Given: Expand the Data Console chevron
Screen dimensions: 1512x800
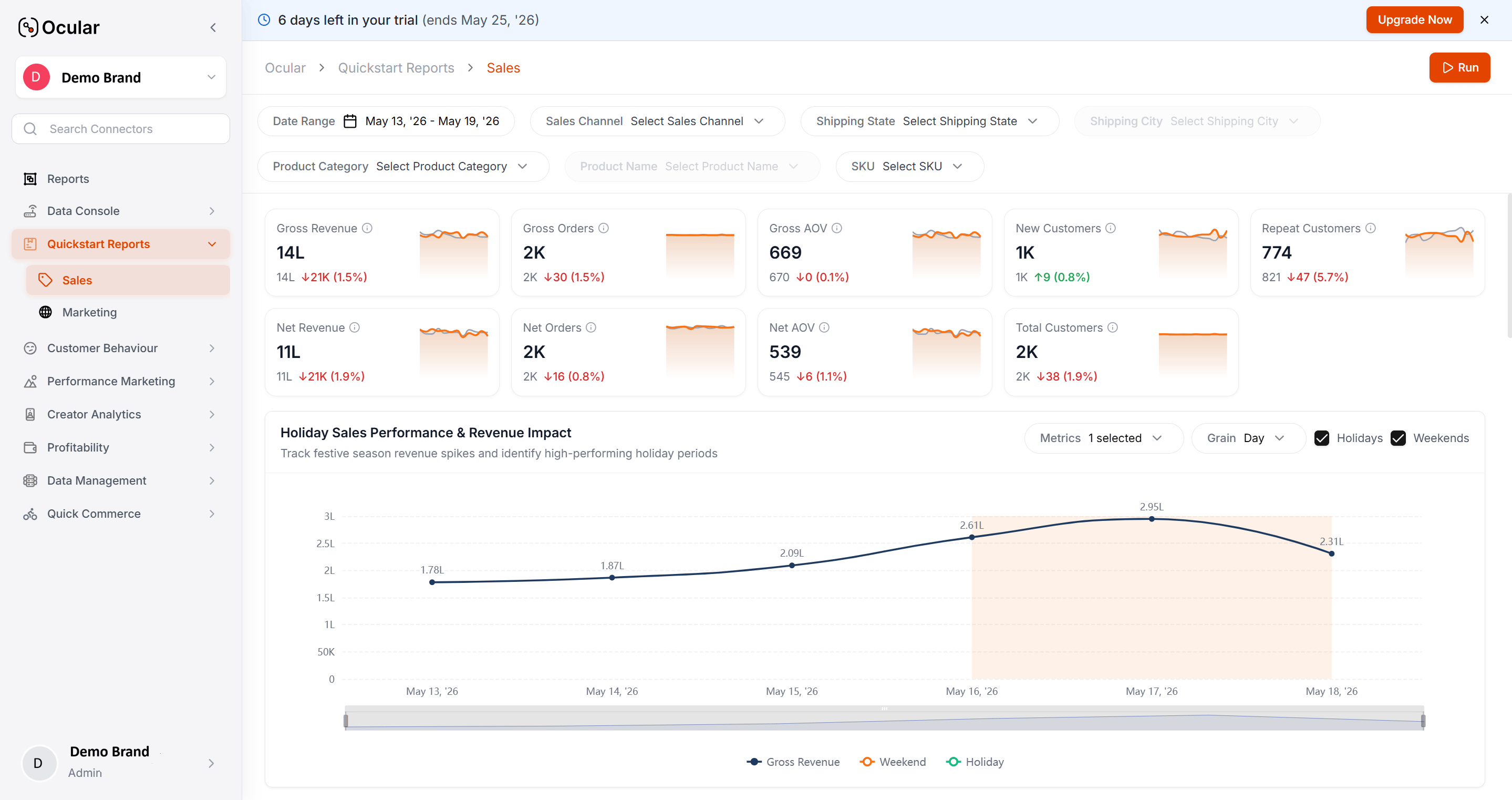Looking at the screenshot, I should pyautogui.click(x=212, y=211).
